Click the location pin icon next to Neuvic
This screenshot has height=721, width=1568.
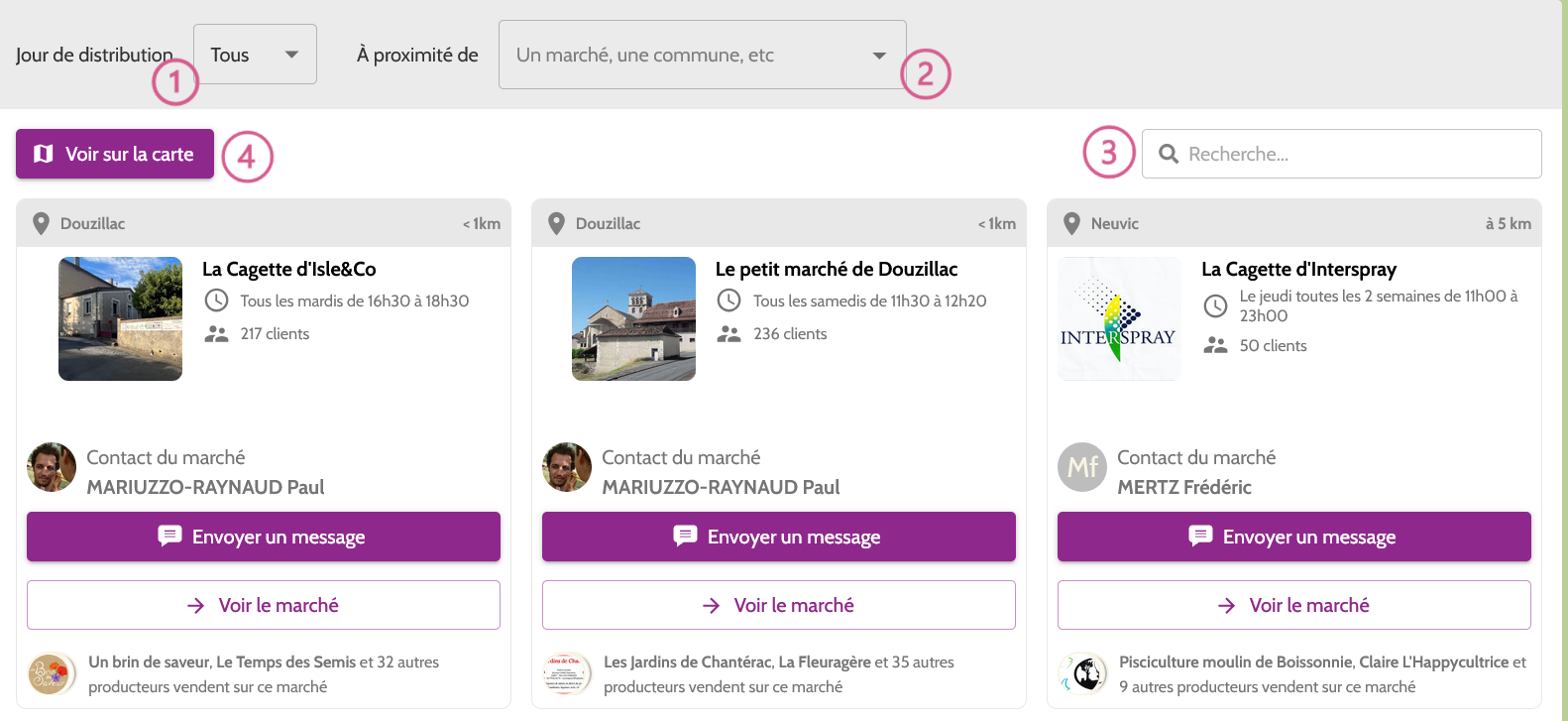point(1071,223)
